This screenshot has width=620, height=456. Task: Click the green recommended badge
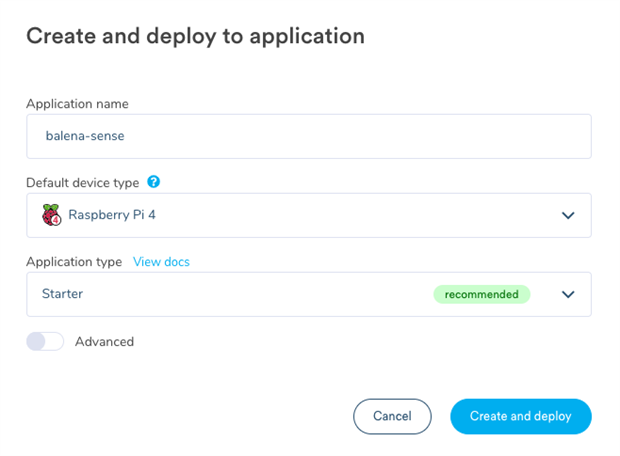tap(481, 294)
